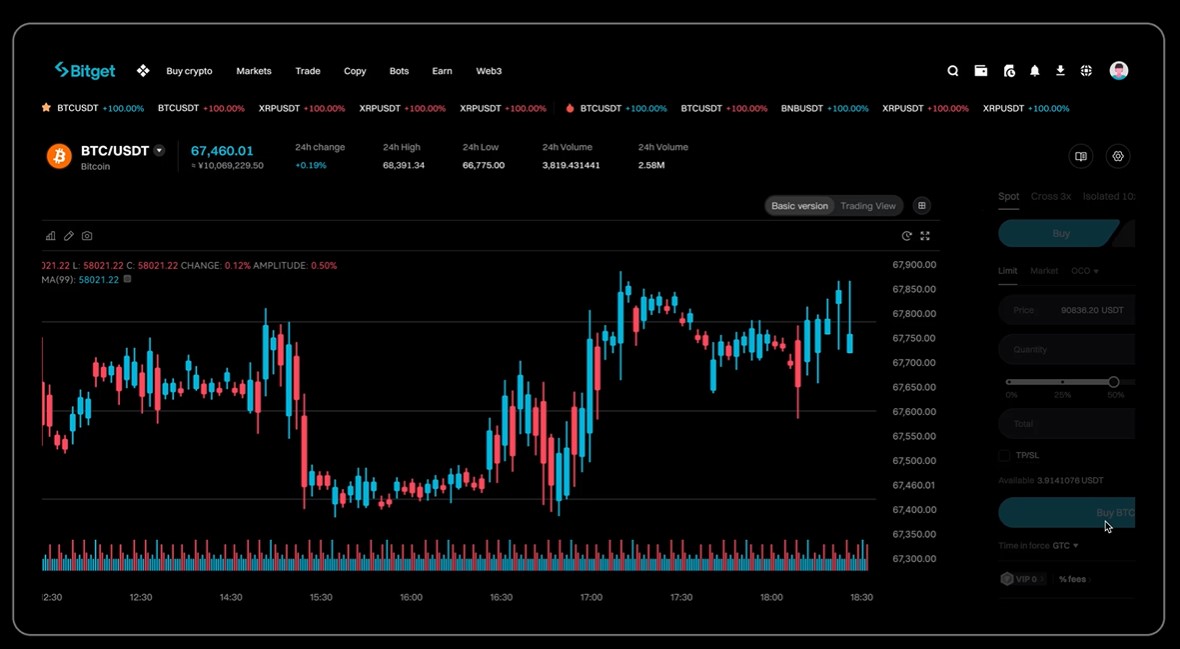Screen dimensions: 1180x649
Task: Open the Web3 menu
Action: coord(488,71)
